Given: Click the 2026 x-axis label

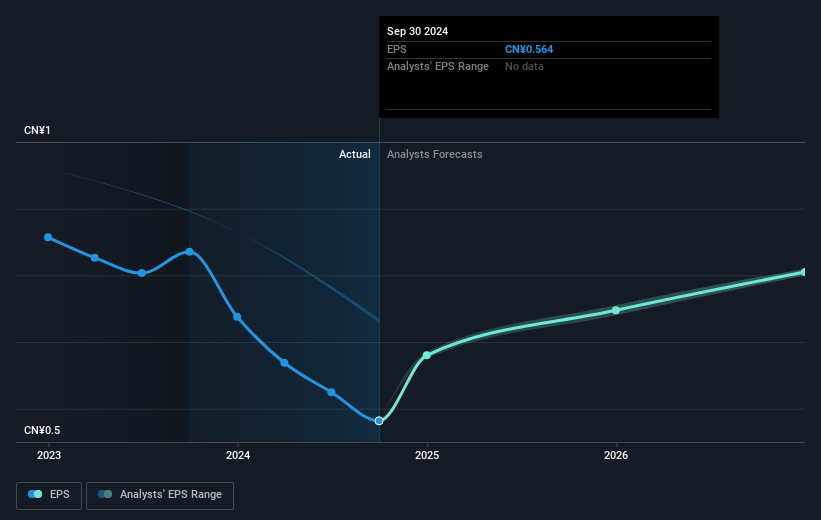Looking at the screenshot, I should pyautogui.click(x=616, y=455).
